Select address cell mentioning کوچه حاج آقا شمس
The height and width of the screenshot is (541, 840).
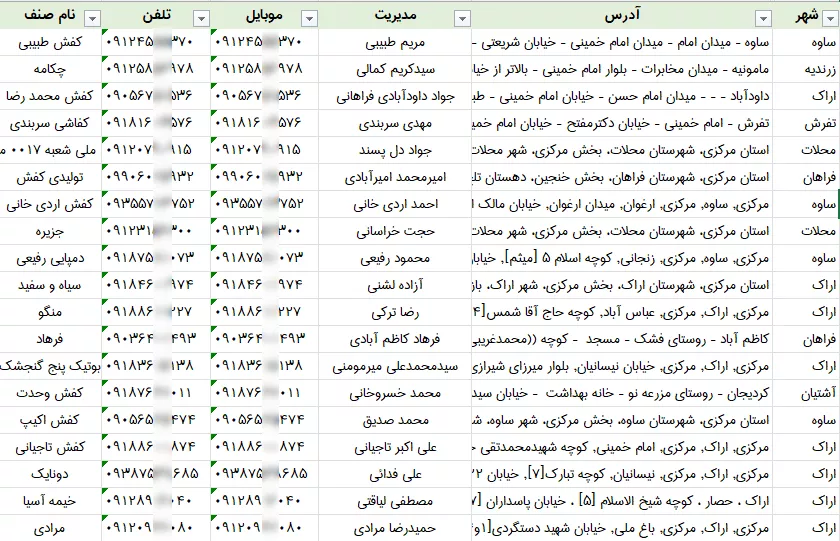click(622, 312)
